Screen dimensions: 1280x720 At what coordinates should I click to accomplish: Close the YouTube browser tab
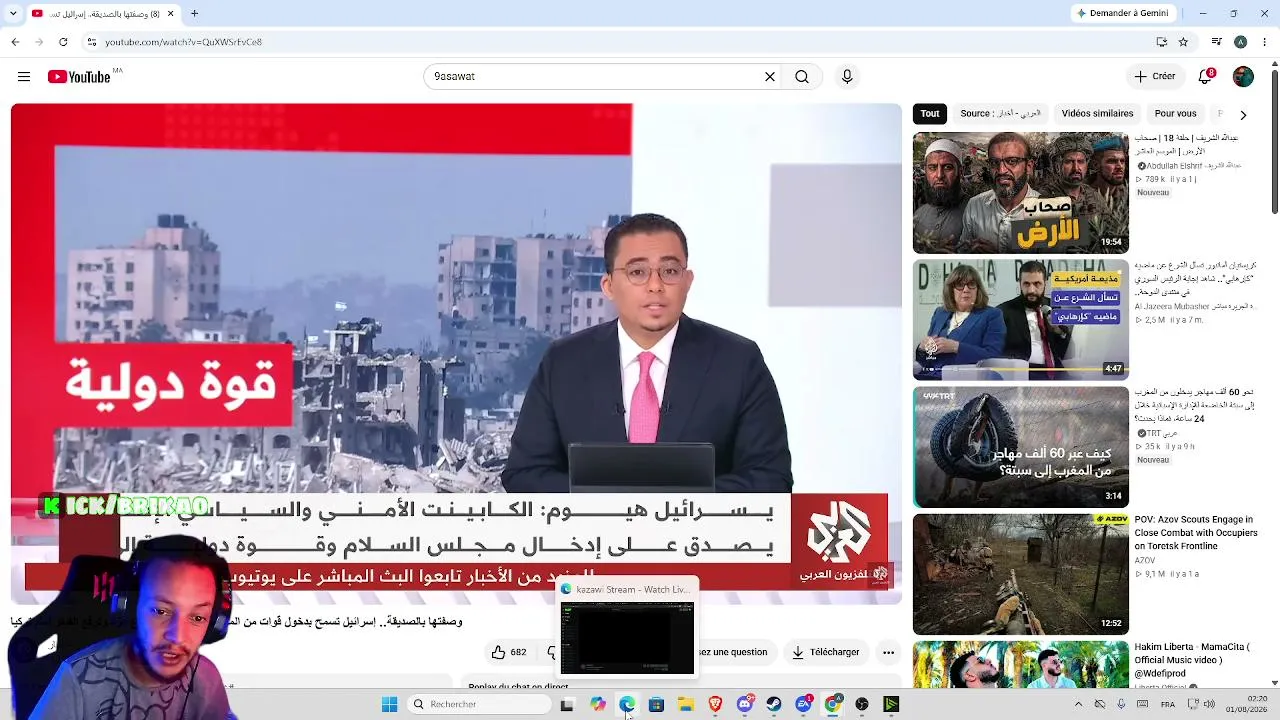point(170,14)
